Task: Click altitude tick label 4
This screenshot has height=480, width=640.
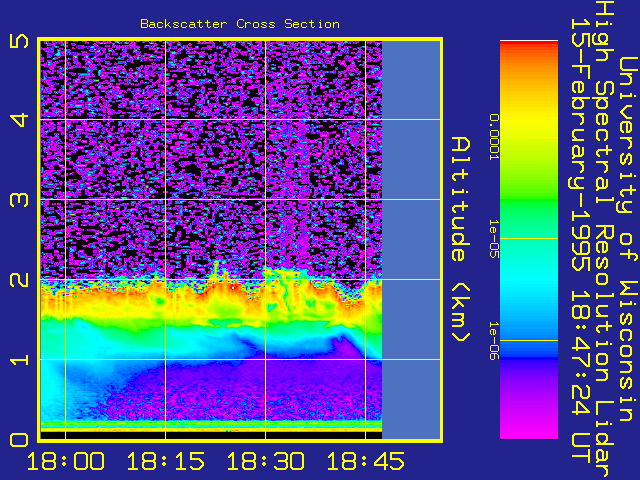Action: click(x=19, y=120)
